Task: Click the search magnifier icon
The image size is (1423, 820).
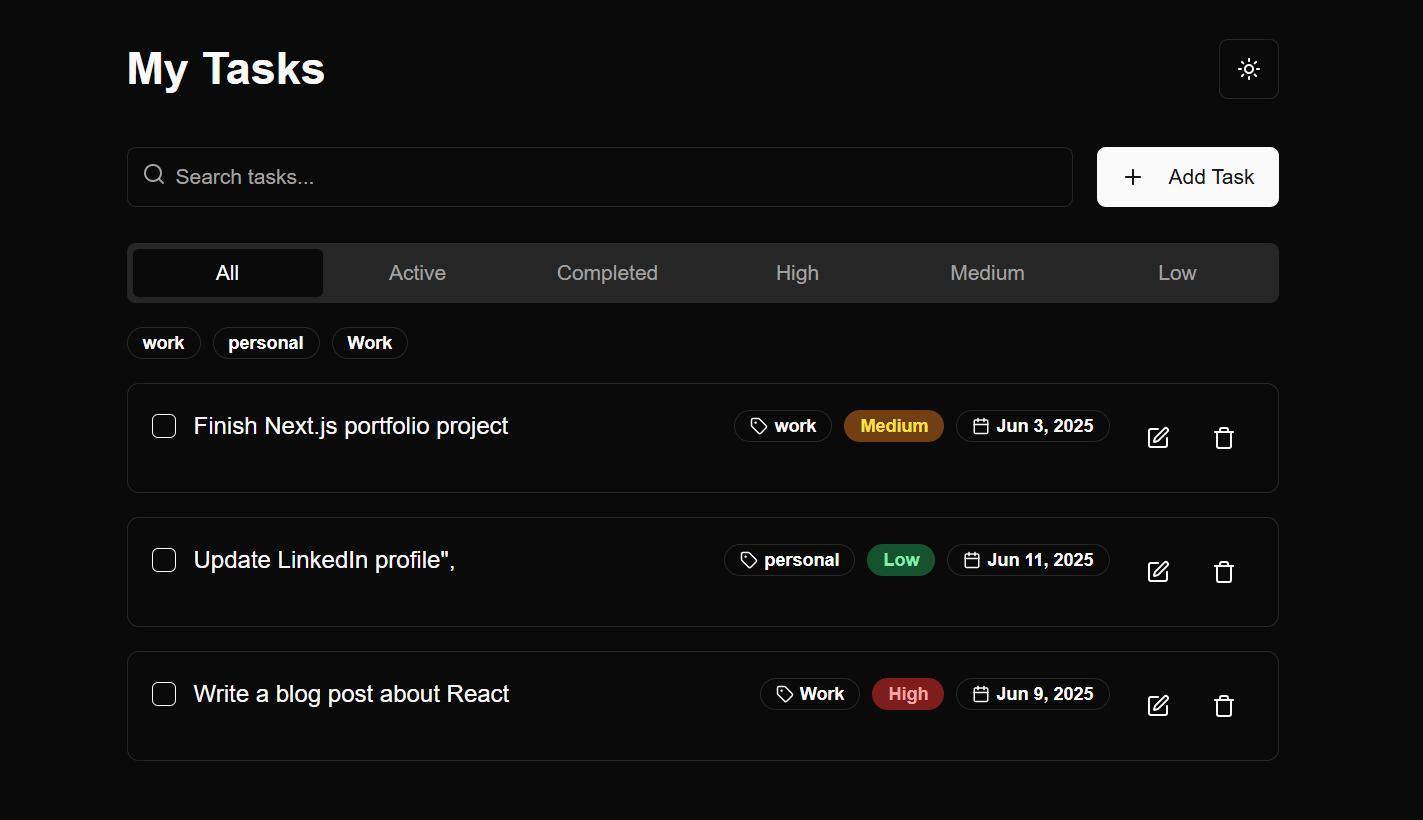Action: pos(154,175)
